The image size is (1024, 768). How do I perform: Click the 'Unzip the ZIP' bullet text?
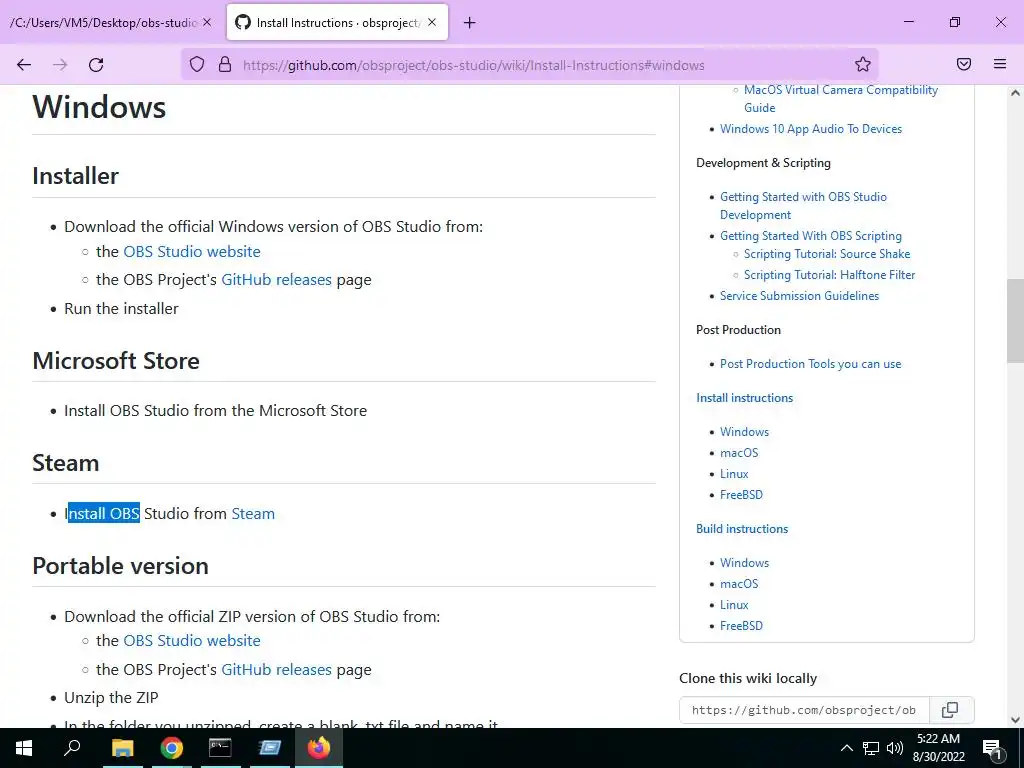(x=111, y=697)
